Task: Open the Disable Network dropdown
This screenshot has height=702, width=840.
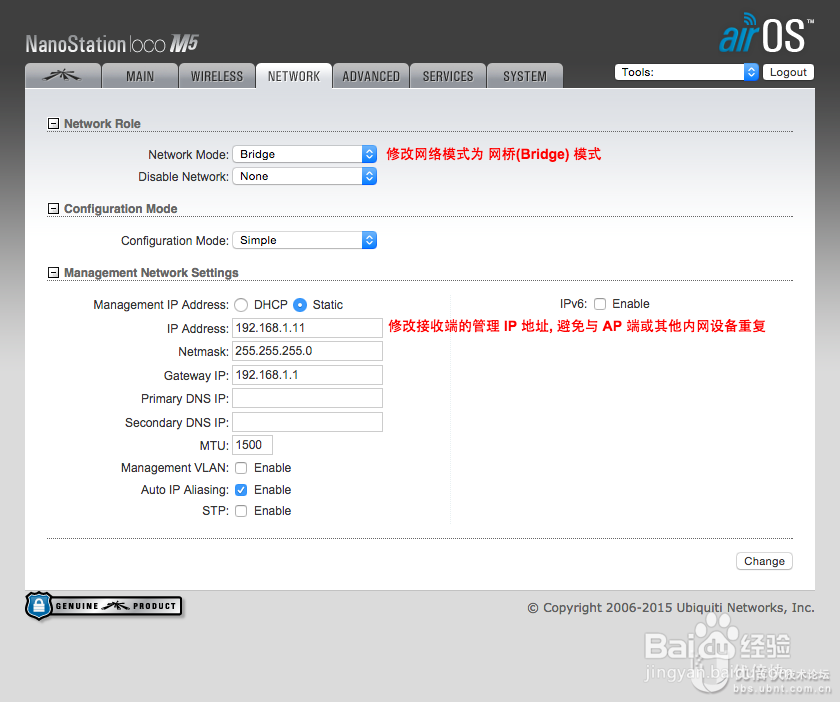Action: click(305, 176)
